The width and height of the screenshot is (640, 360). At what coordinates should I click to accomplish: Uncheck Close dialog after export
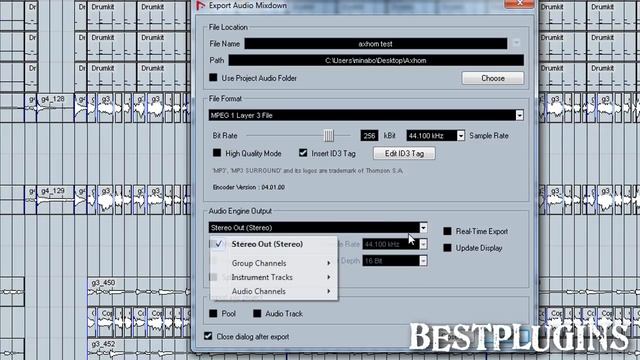pyautogui.click(x=208, y=336)
